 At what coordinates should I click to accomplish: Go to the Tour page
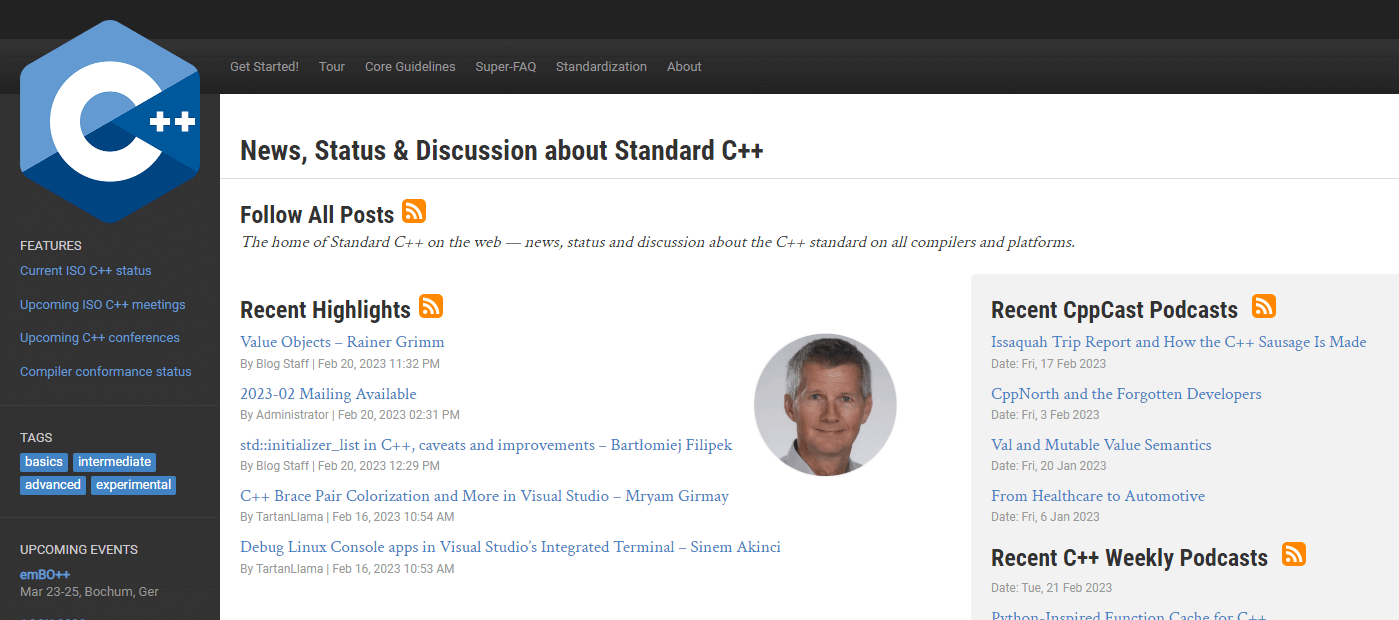332,67
